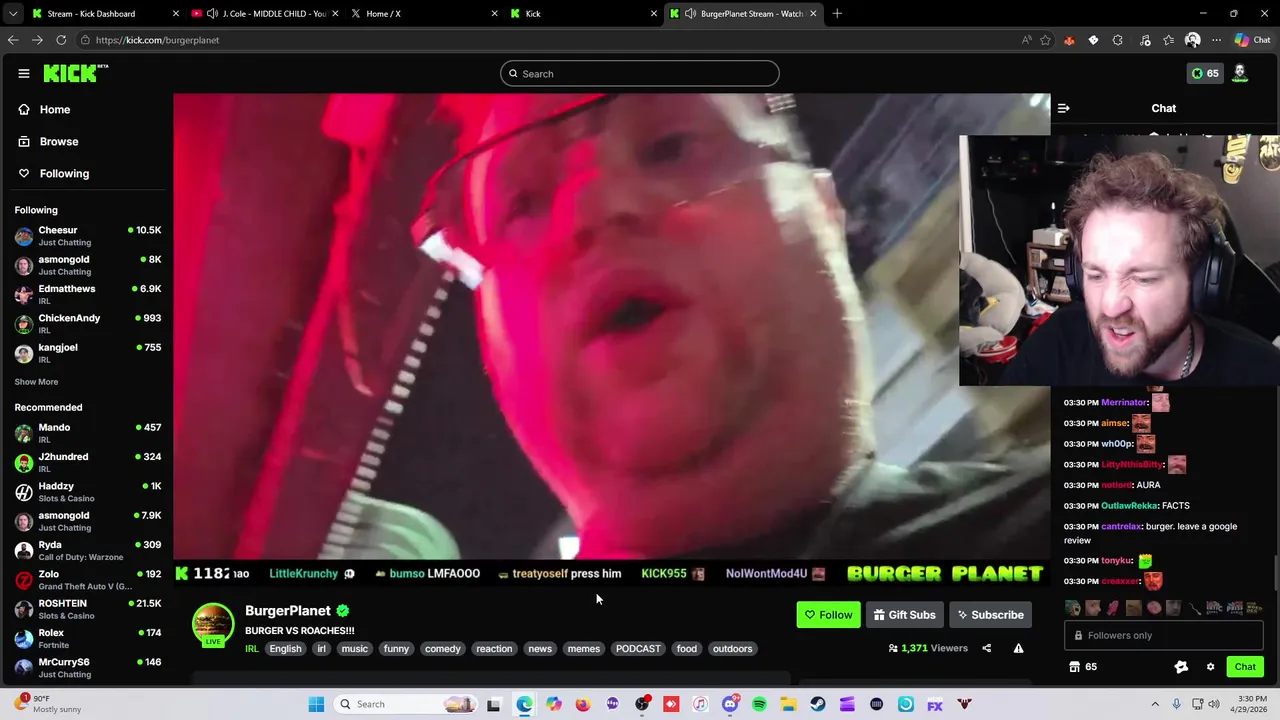This screenshot has width=1280, height=720.
Task: Click the Kick logo
Action: click(75, 73)
